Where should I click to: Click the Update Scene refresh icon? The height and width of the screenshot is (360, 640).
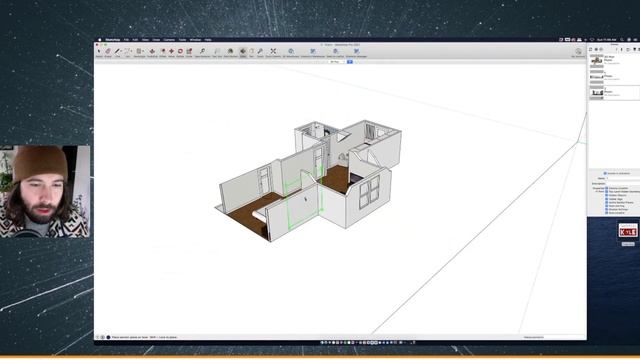pyautogui.click(x=591, y=49)
